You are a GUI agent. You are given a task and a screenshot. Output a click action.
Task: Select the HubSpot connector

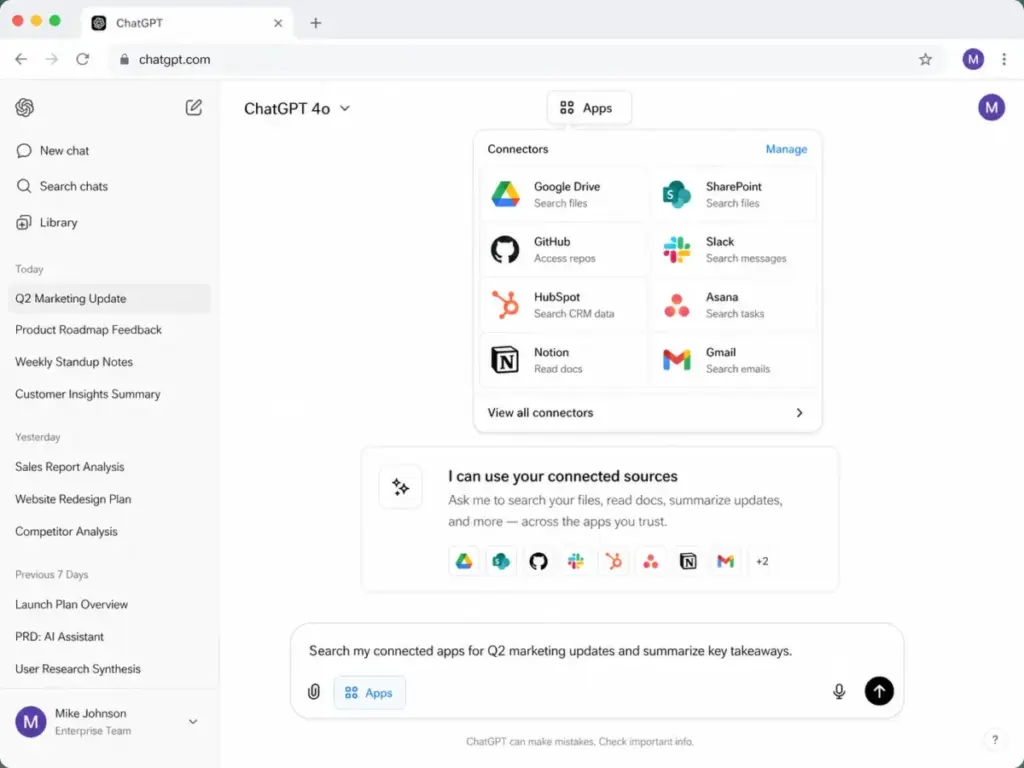pos(562,305)
